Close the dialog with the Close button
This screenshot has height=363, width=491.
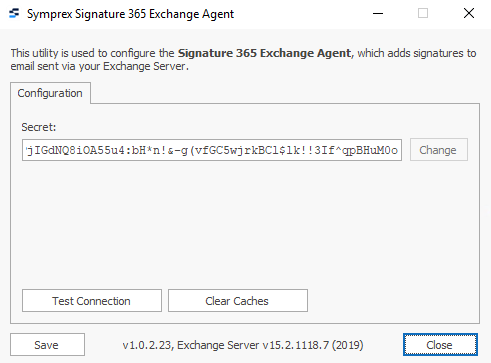[x=440, y=345]
